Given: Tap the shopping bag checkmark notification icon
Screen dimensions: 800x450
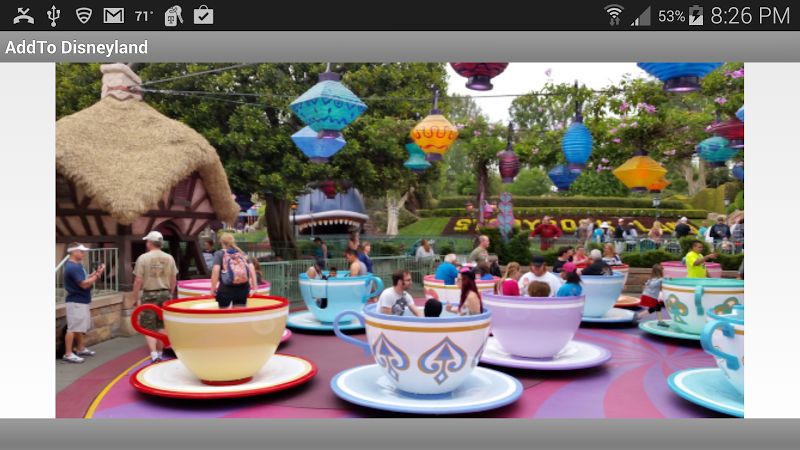Looking at the screenshot, I should (x=204, y=15).
